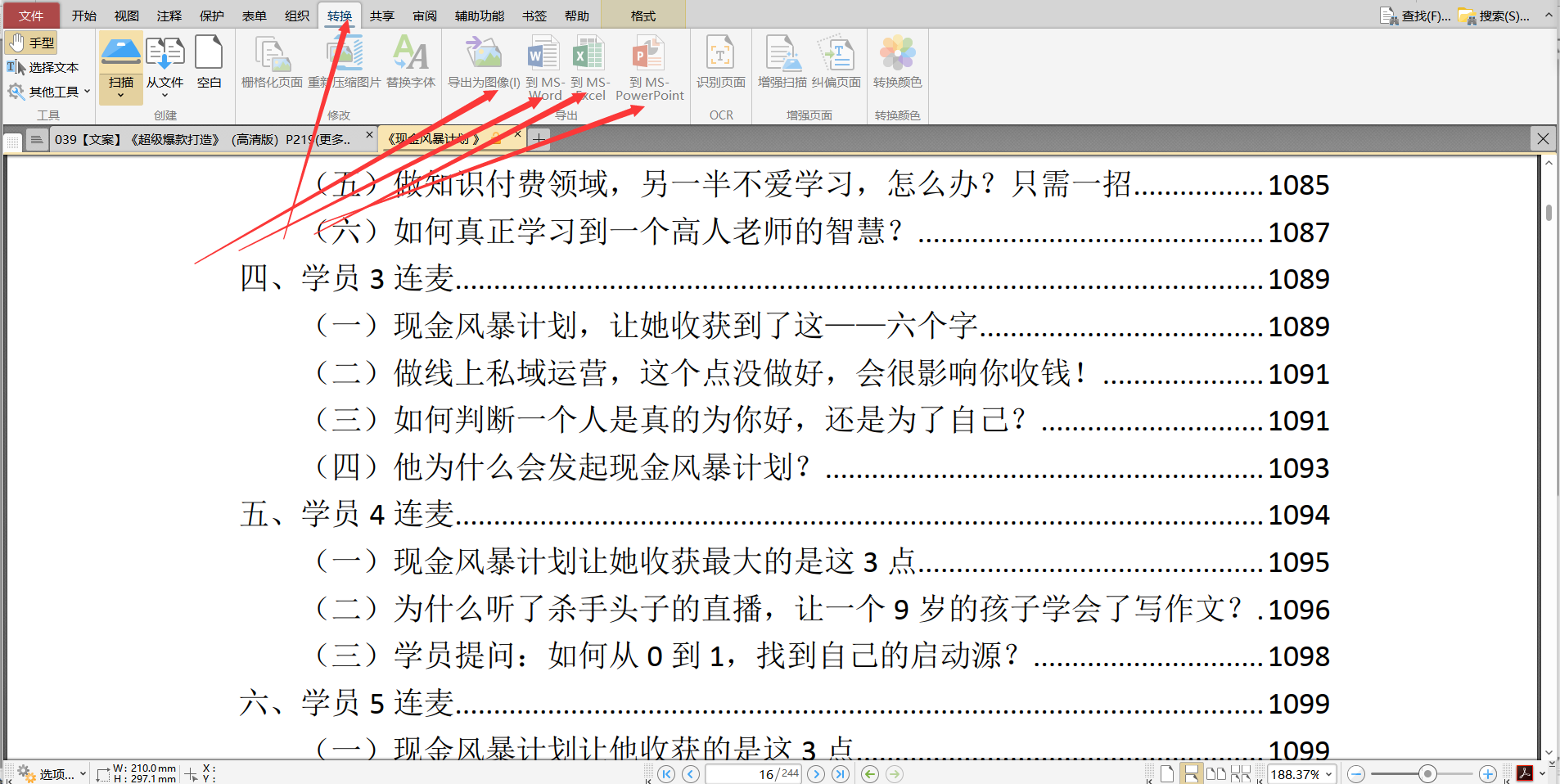
Task: Go to the next page
Action: tap(816, 774)
